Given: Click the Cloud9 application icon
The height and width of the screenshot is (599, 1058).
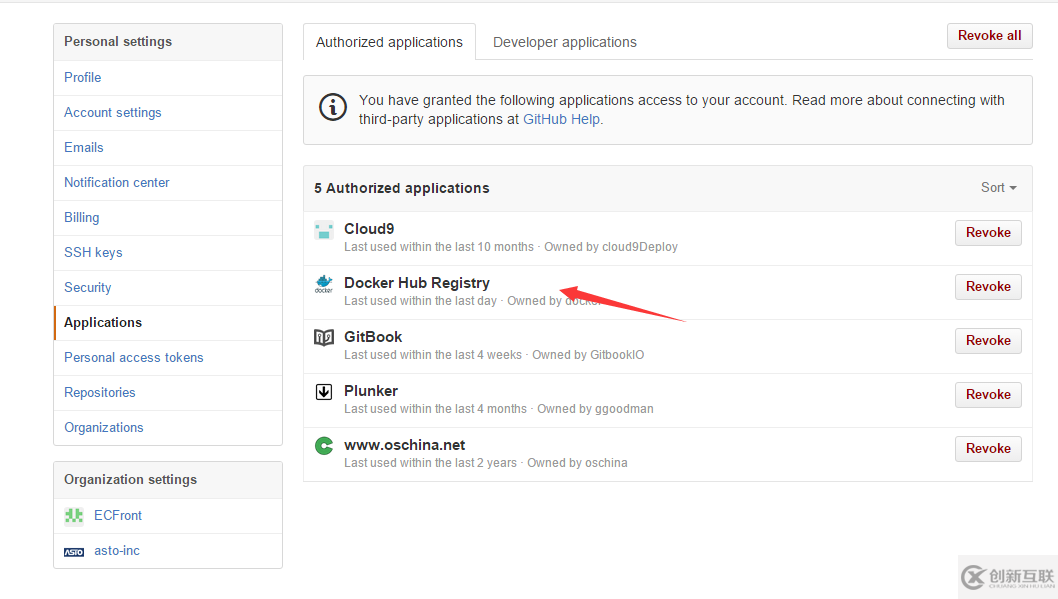Looking at the screenshot, I should pos(324,230).
